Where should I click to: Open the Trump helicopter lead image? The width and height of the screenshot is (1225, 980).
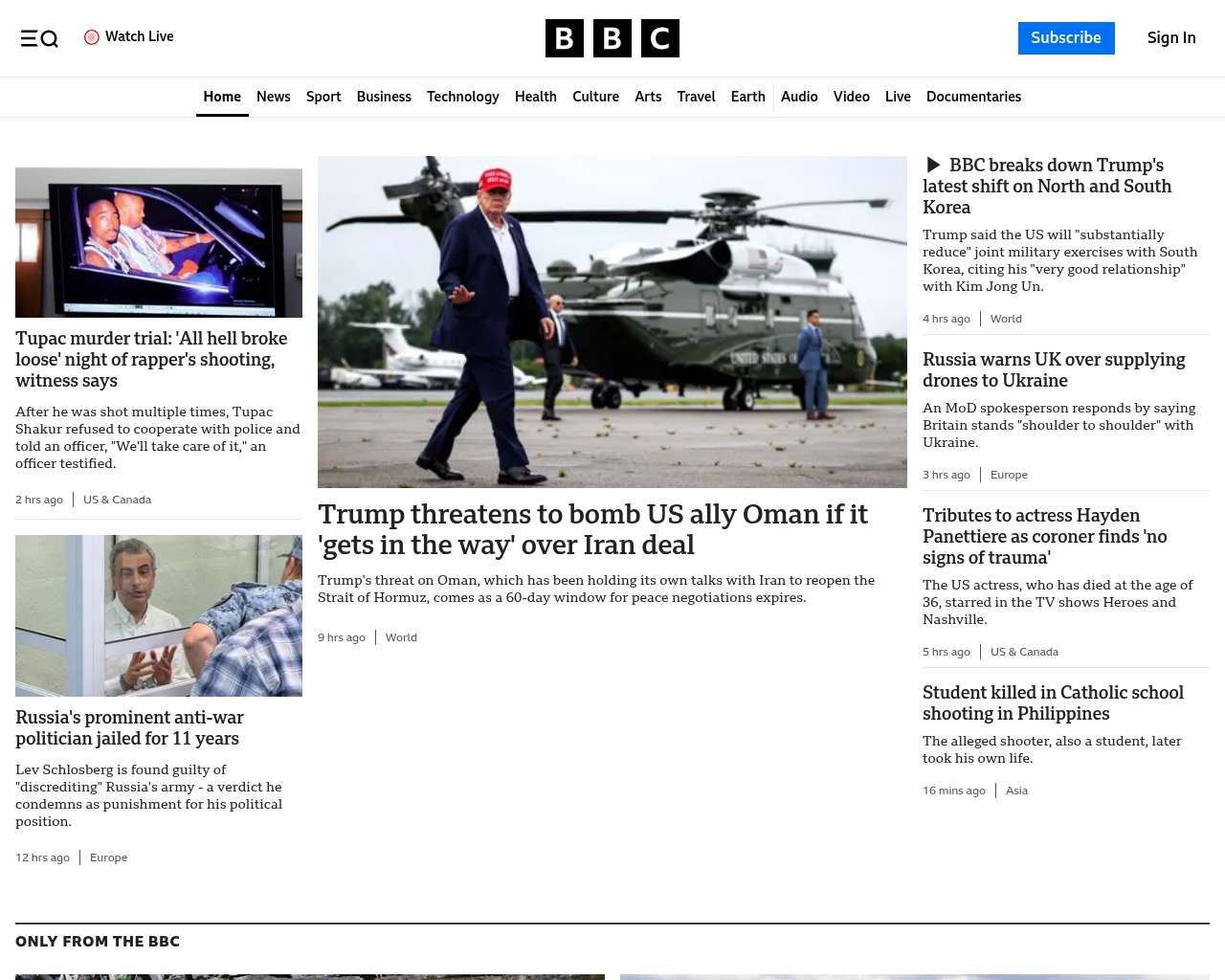pyautogui.click(x=612, y=322)
